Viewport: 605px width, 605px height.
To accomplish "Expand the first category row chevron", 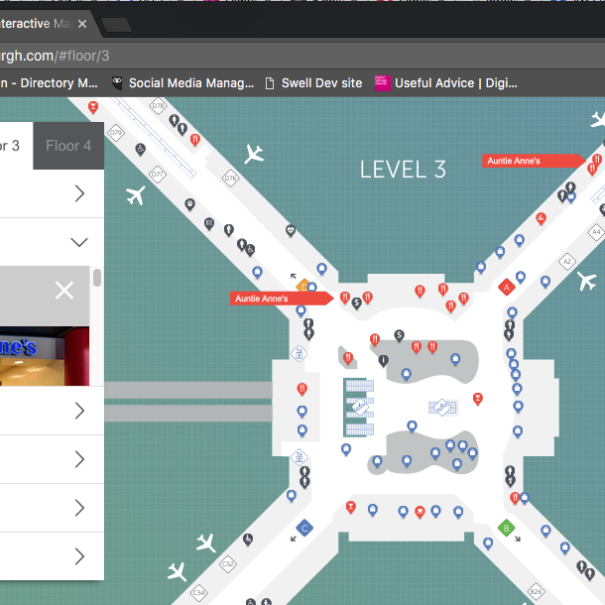I will (80, 194).
